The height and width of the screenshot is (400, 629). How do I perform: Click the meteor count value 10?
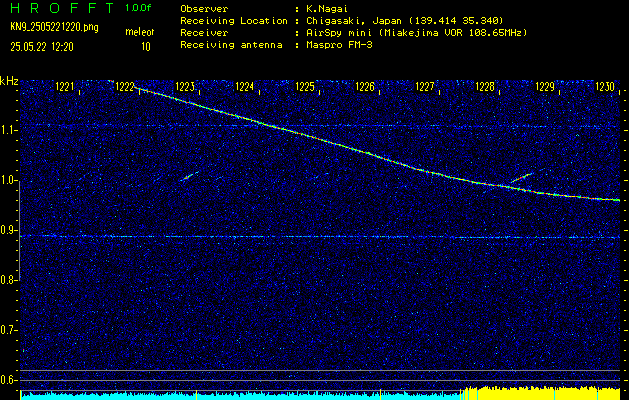[x=146, y=47]
